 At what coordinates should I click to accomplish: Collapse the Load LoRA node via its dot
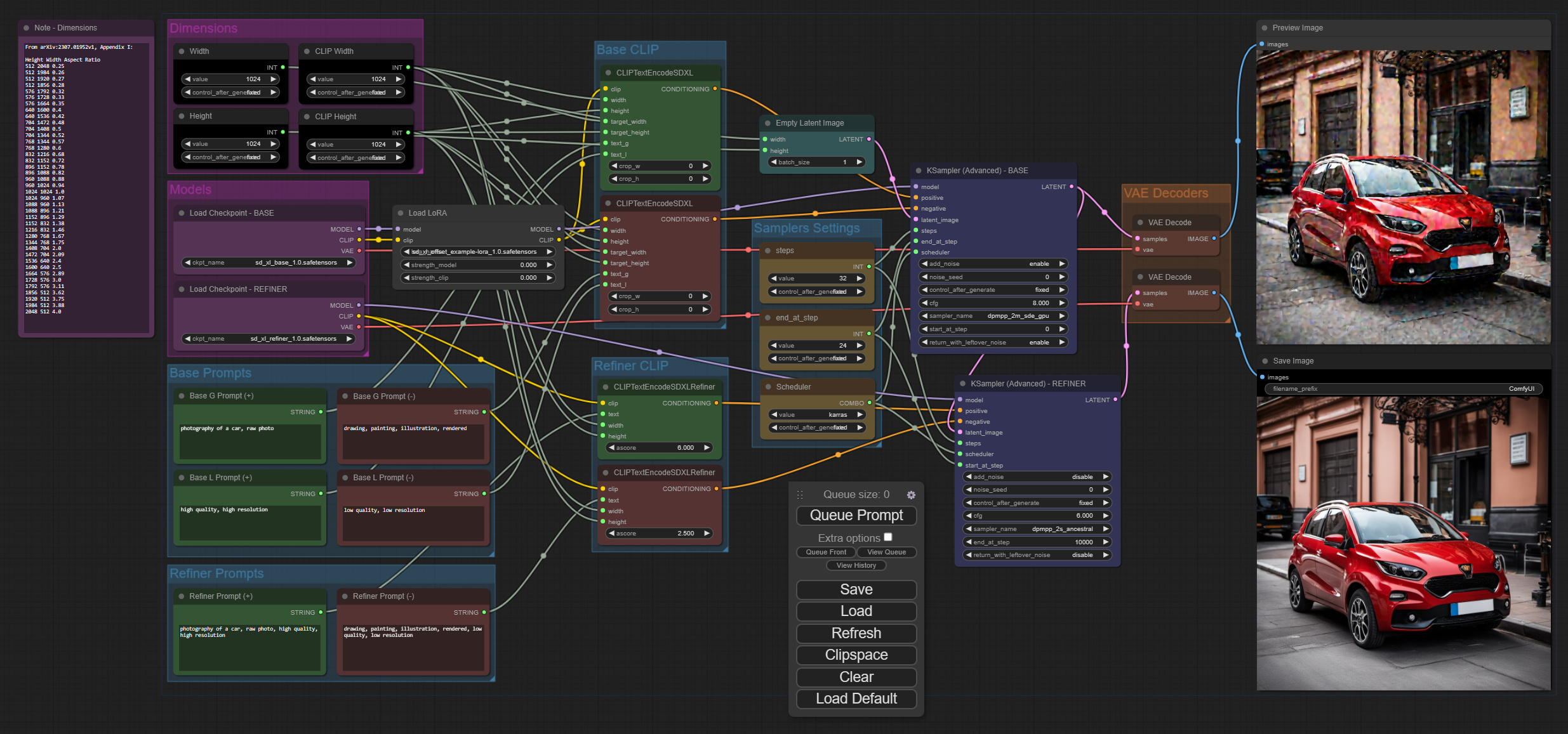coord(401,213)
